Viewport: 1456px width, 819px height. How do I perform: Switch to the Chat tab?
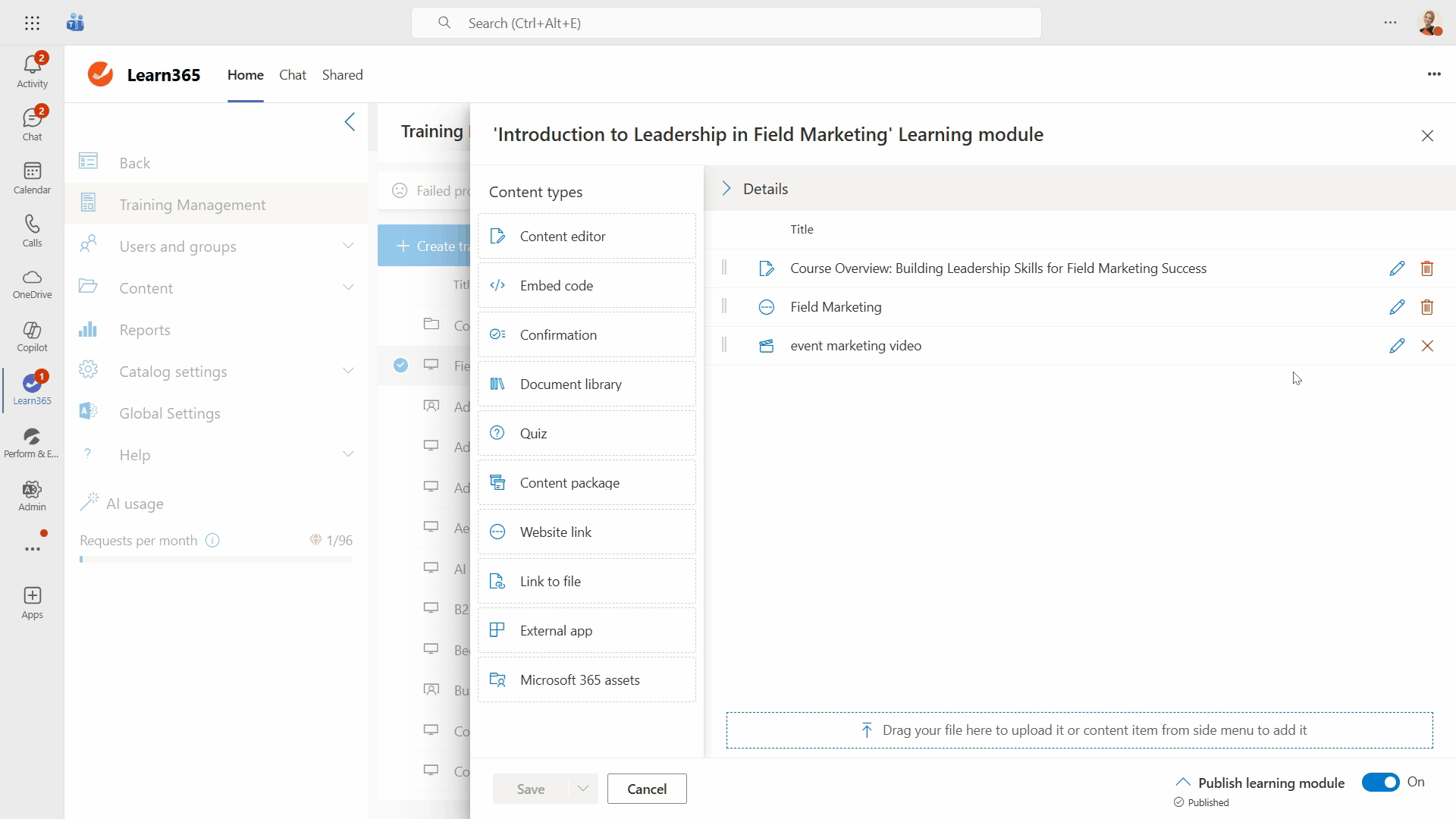292,75
